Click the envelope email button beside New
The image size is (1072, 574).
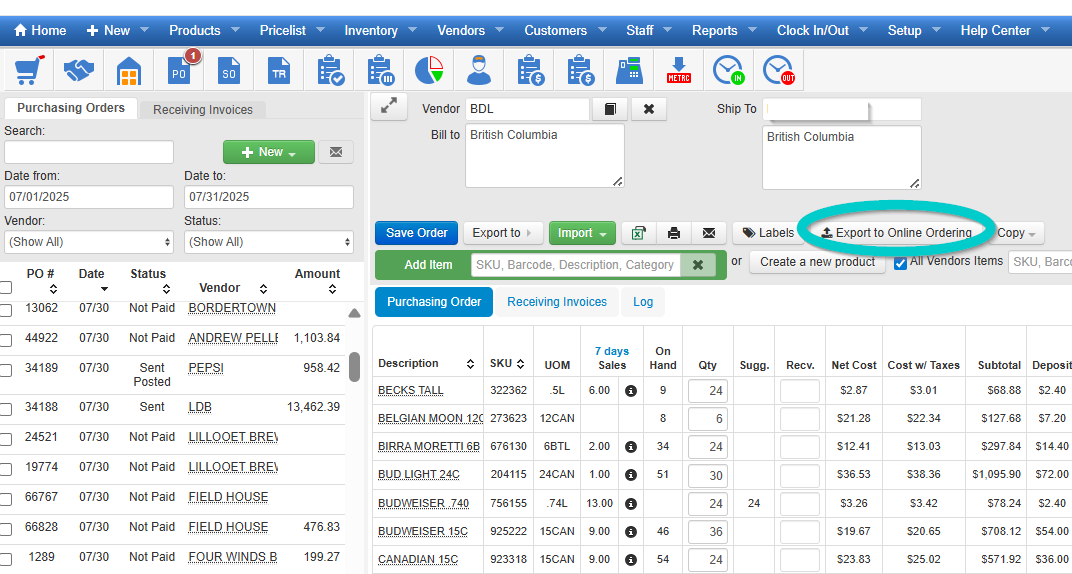336,152
